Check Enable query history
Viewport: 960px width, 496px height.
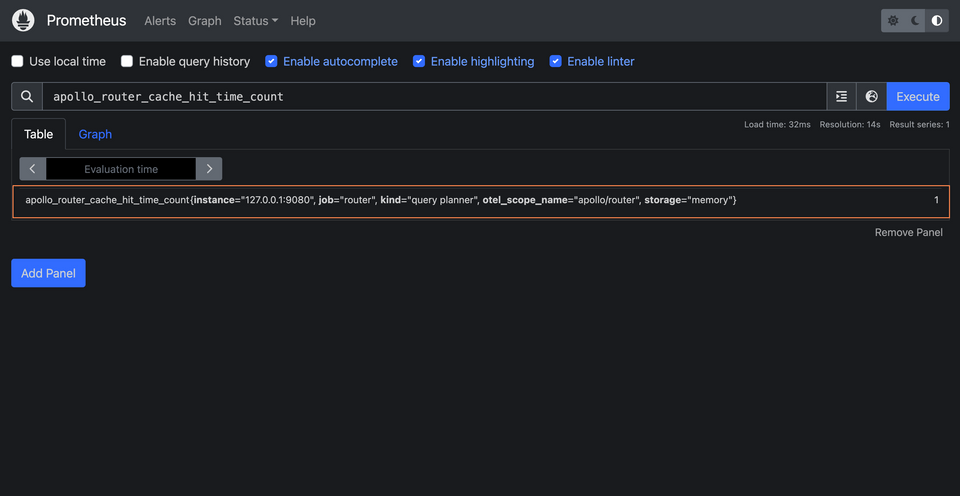(x=127, y=61)
